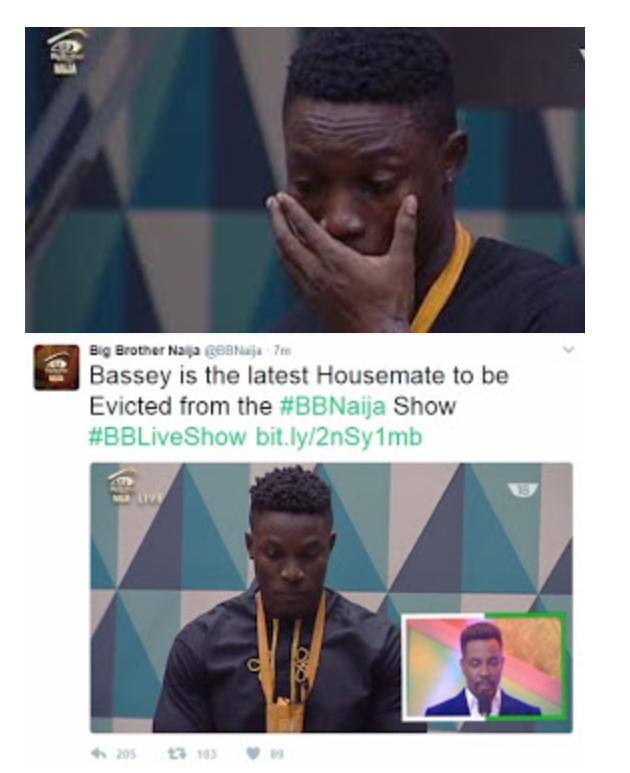Open the @BBNaija handle link
Image resolution: width=630 pixels, height=773 pixels.
(x=233, y=351)
